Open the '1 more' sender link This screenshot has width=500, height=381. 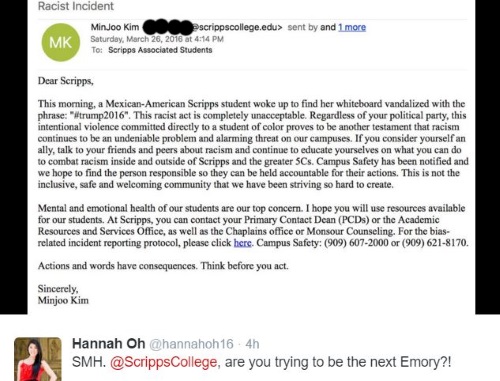click(352, 27)
